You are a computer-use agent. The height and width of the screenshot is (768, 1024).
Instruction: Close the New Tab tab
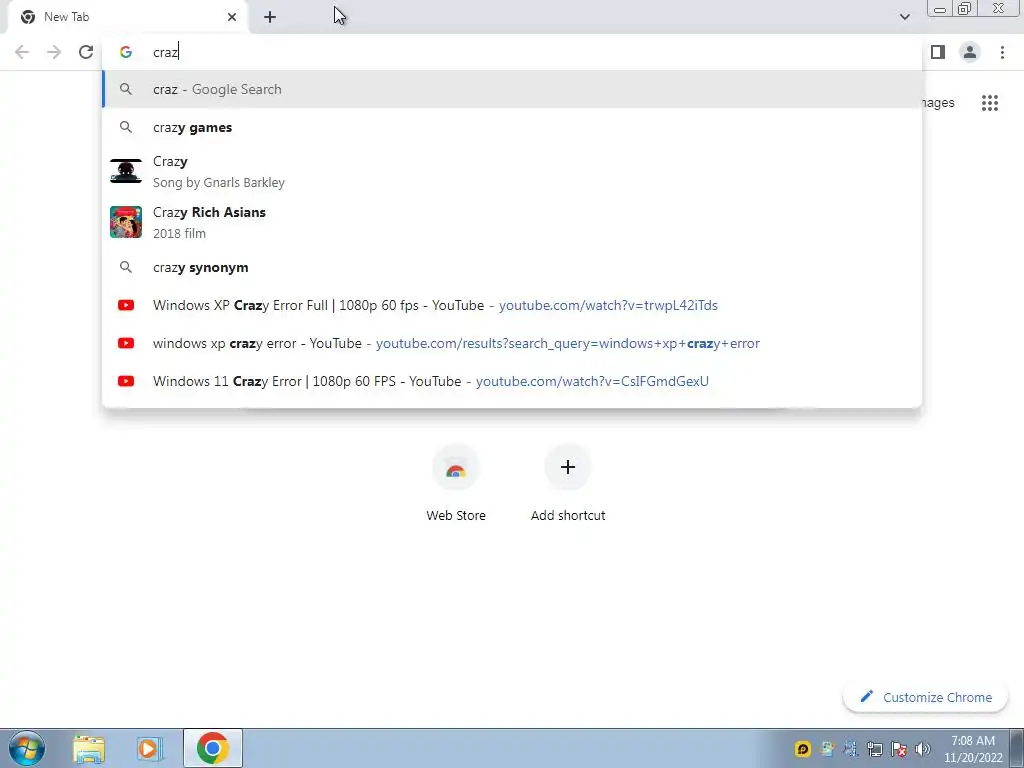tap(232, 17)
